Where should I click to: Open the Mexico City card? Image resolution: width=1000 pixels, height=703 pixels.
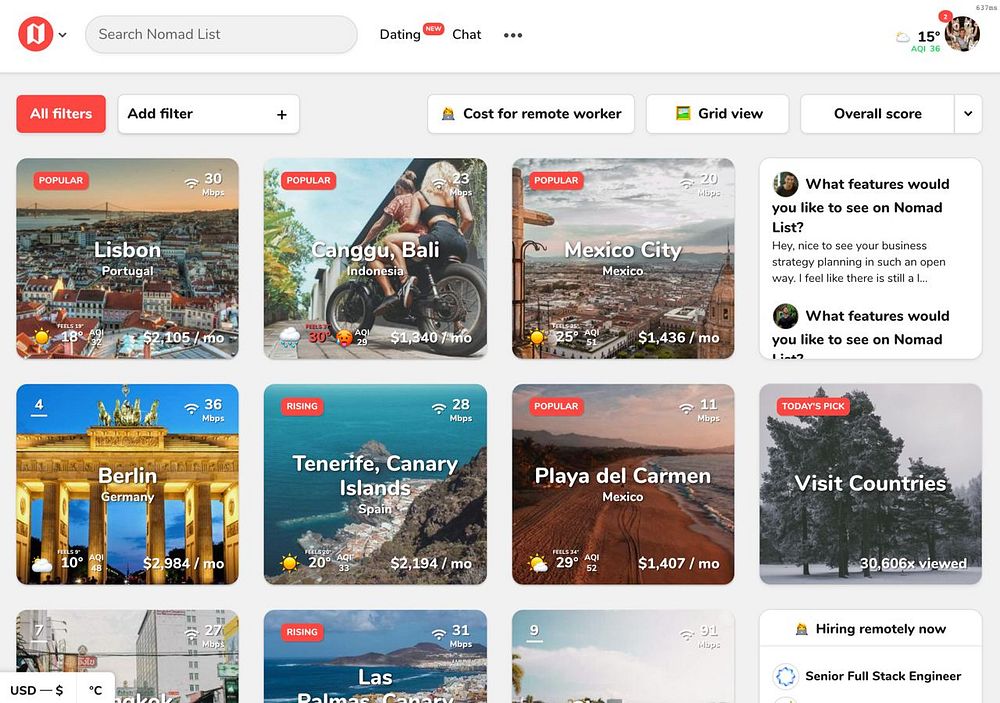pos(623,258)
